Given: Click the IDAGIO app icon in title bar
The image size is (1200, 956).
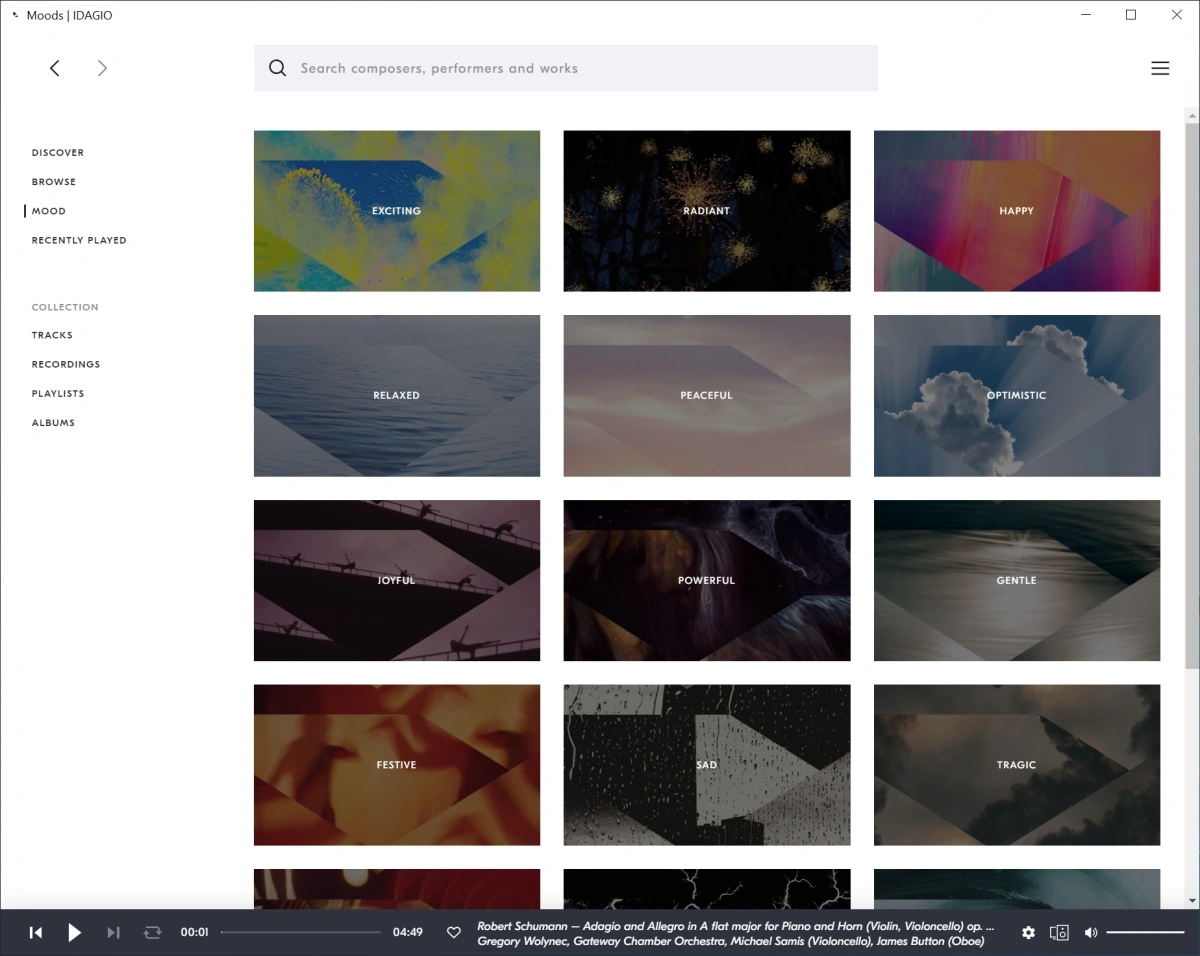Looking at the screenshot, I should pos(15,15).
